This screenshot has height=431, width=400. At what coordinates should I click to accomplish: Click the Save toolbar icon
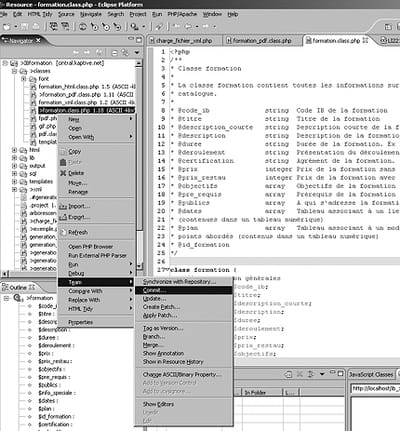[x=25, y=27]
